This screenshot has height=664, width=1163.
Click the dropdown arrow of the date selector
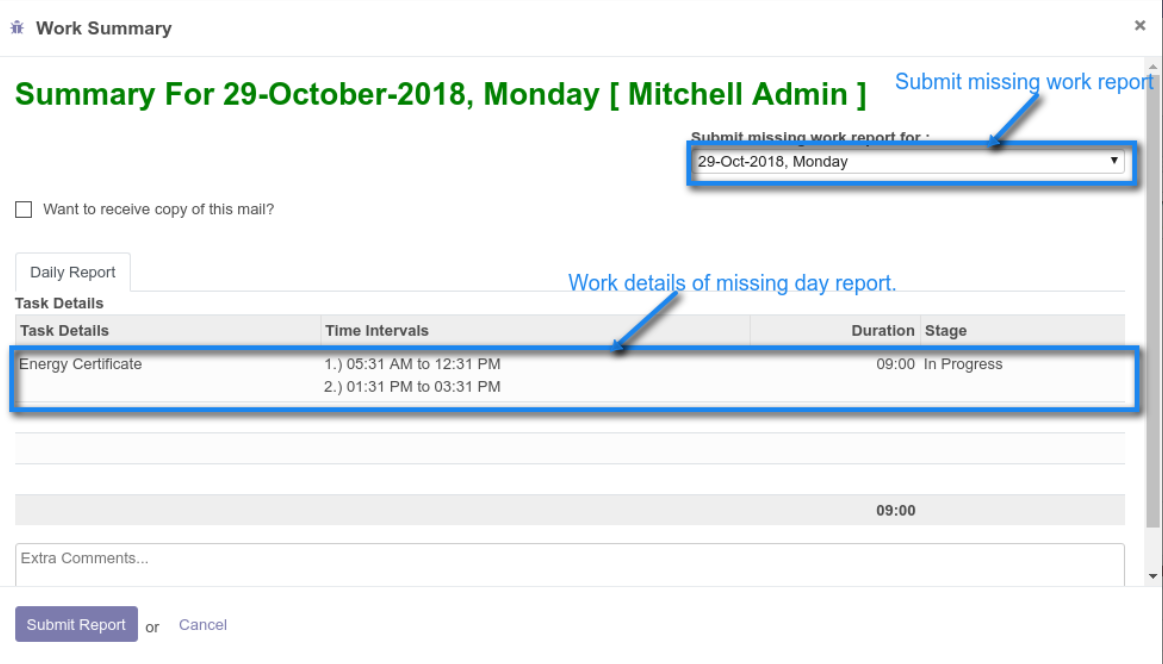tap(1114, 161)
